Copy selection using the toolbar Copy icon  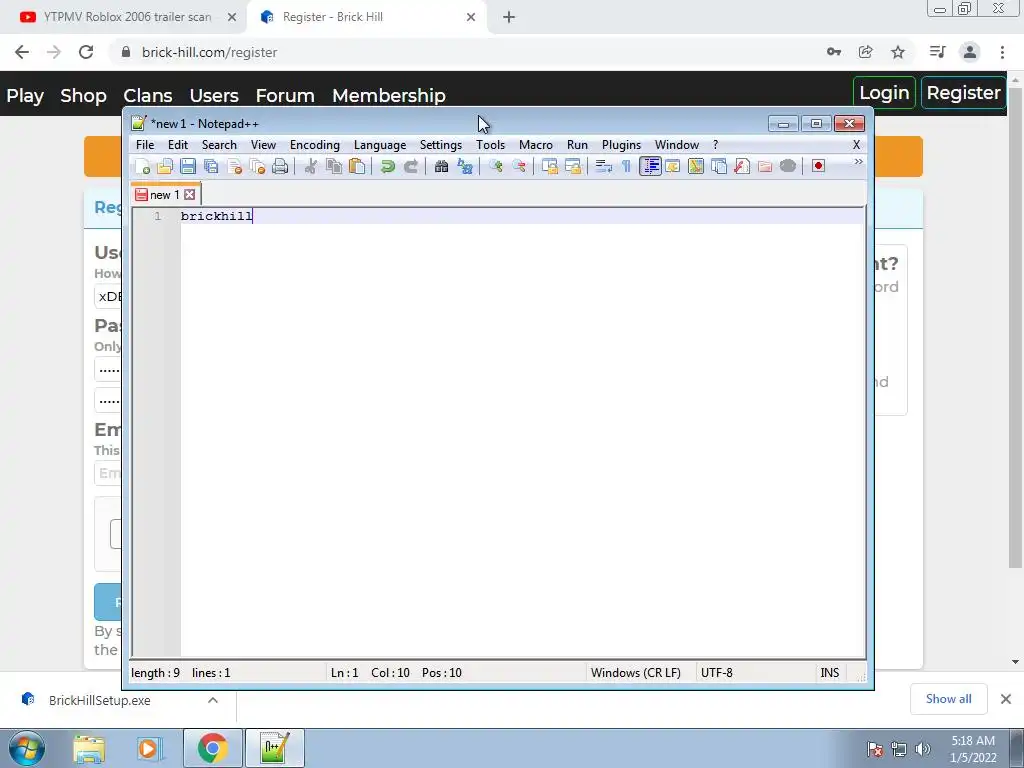[334, 166]
